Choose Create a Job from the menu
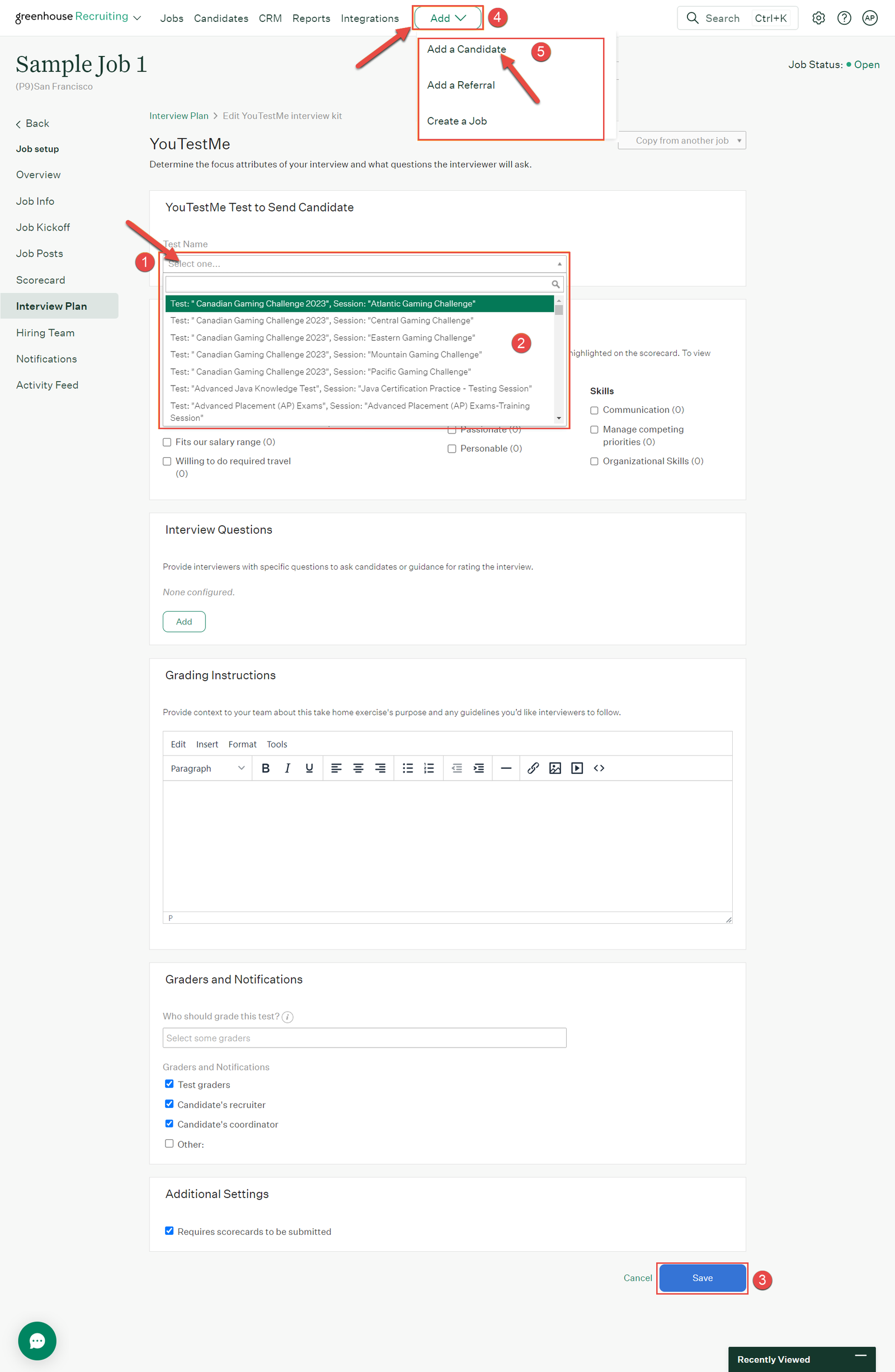 click(457, 121)
